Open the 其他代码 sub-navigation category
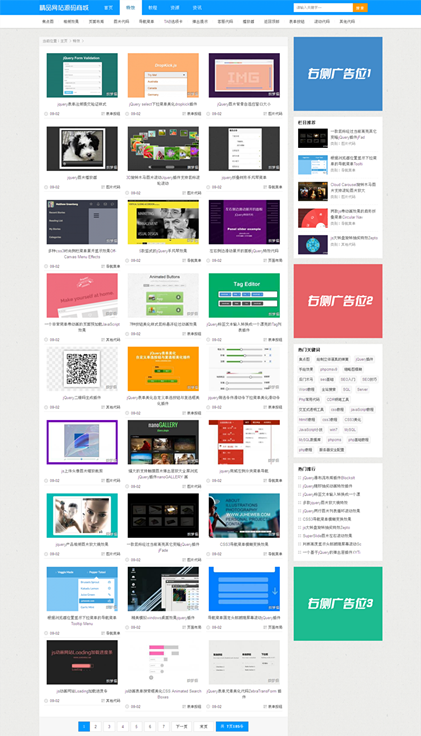The width and height of the screenshot is (421, 736). click(347, 22)
